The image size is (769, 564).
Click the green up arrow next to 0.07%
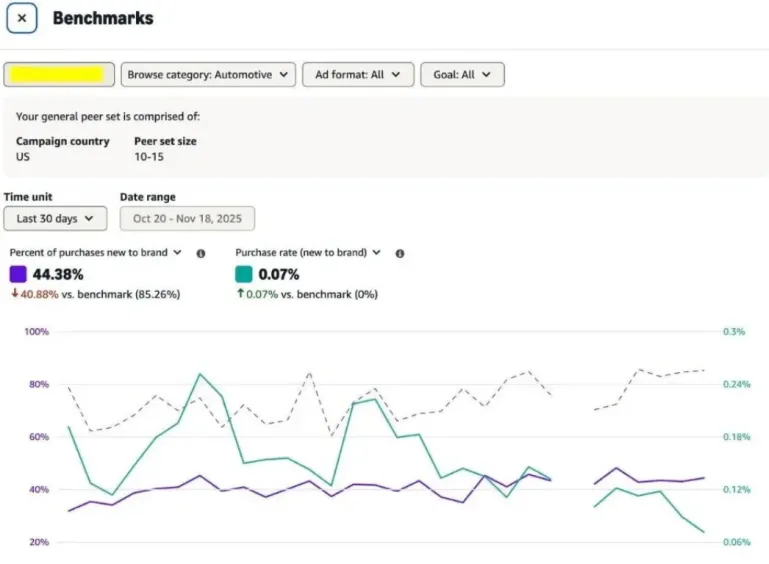coord(240,294)
